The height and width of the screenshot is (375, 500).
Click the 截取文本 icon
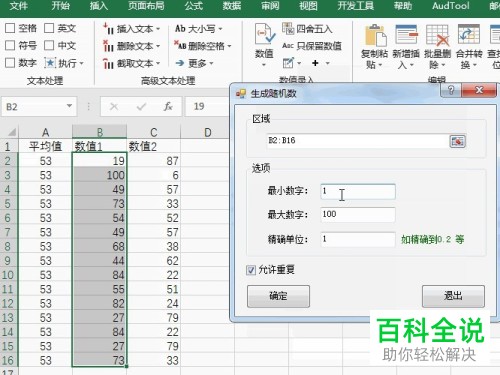108,63
